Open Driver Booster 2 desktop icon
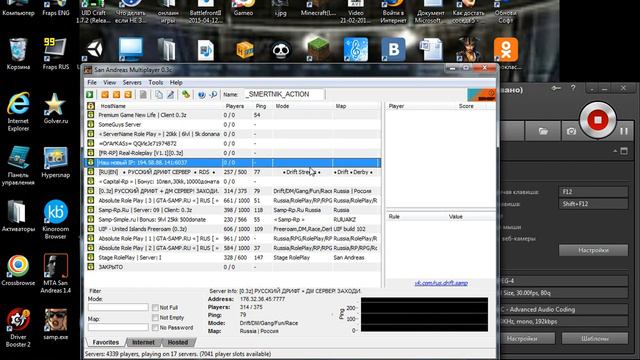This screenshot has width=640, height=360. click(x=18, y=328)
